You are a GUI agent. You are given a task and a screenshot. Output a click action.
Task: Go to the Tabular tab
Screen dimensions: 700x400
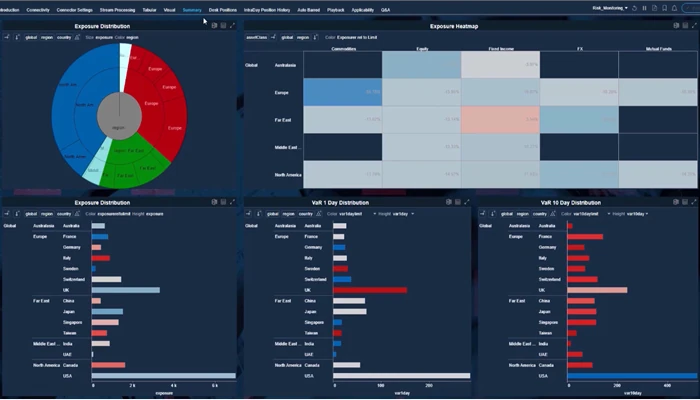click(150, 10)
